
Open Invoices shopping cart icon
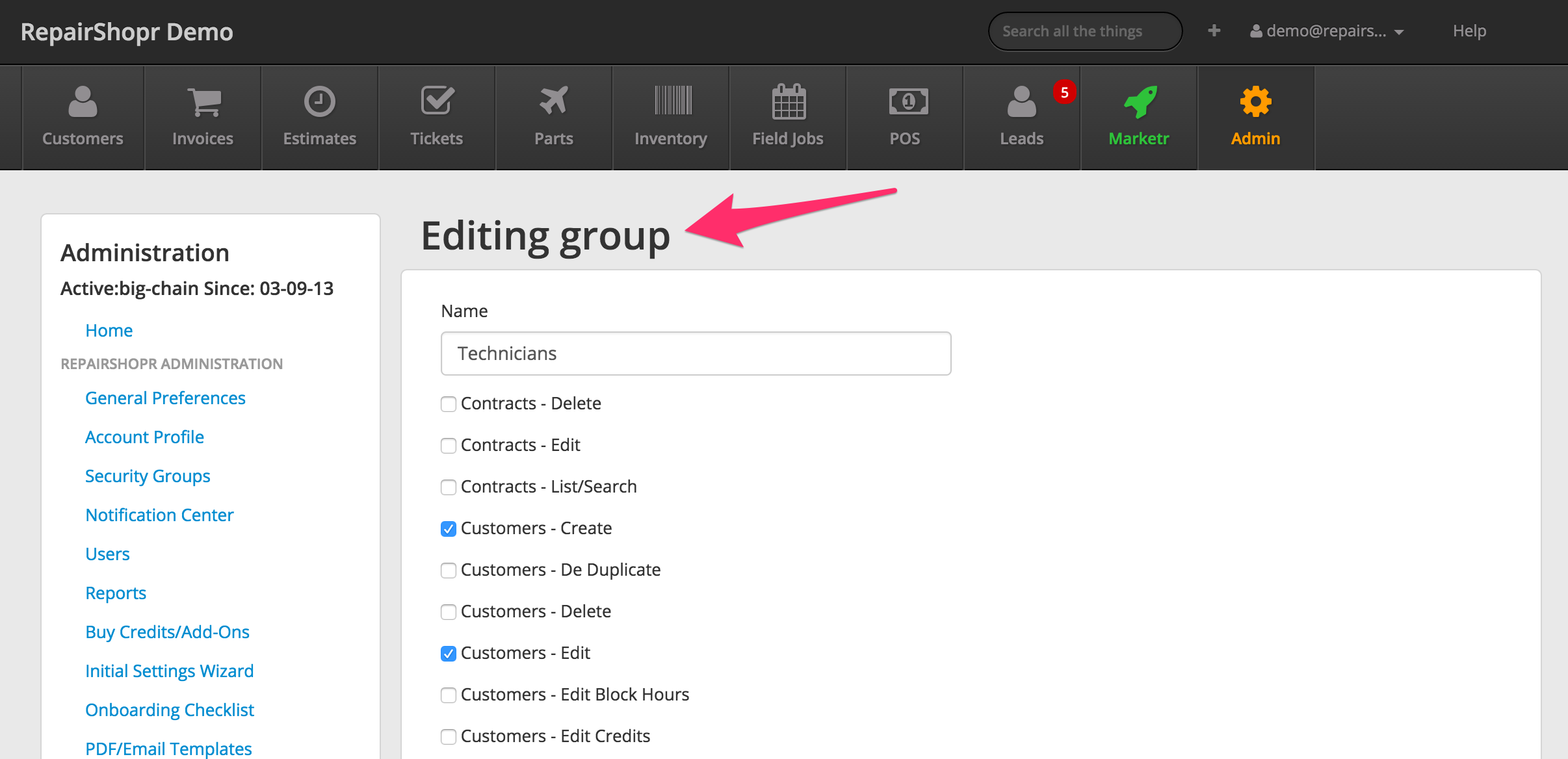[204, 102]
